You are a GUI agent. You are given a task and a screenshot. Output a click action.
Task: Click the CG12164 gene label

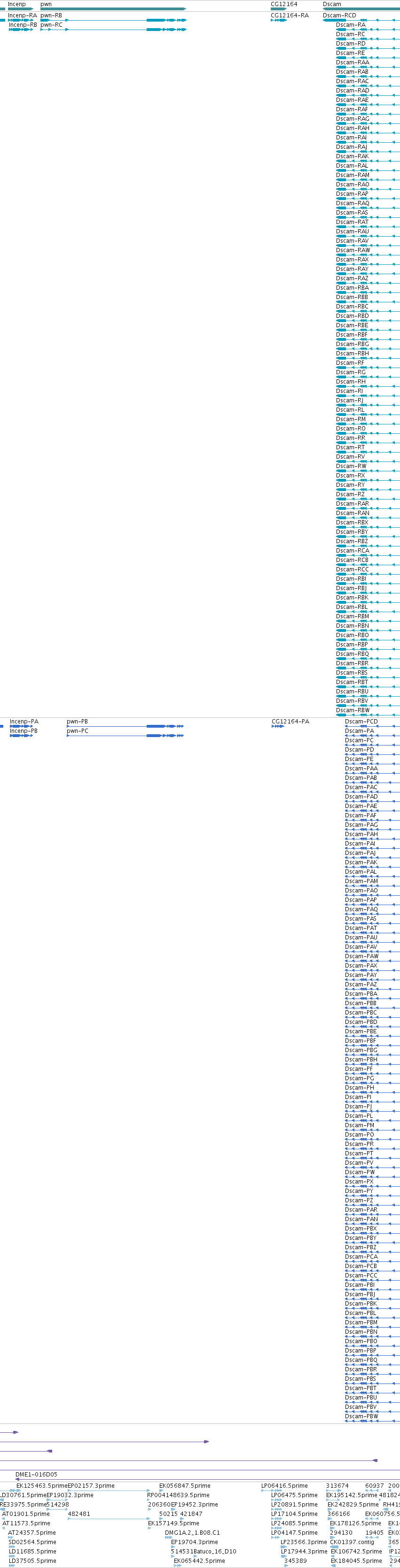coord(284,4)
